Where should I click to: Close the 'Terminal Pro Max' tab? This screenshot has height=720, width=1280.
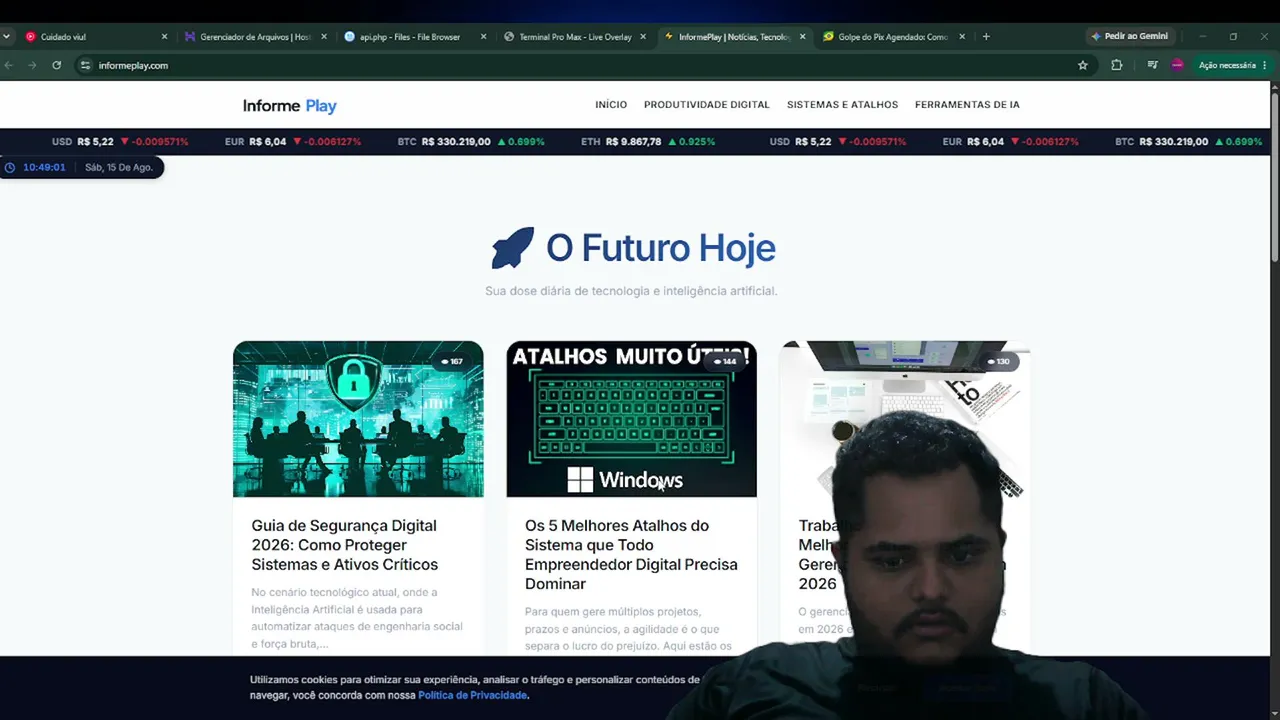(x=643, y=37)
